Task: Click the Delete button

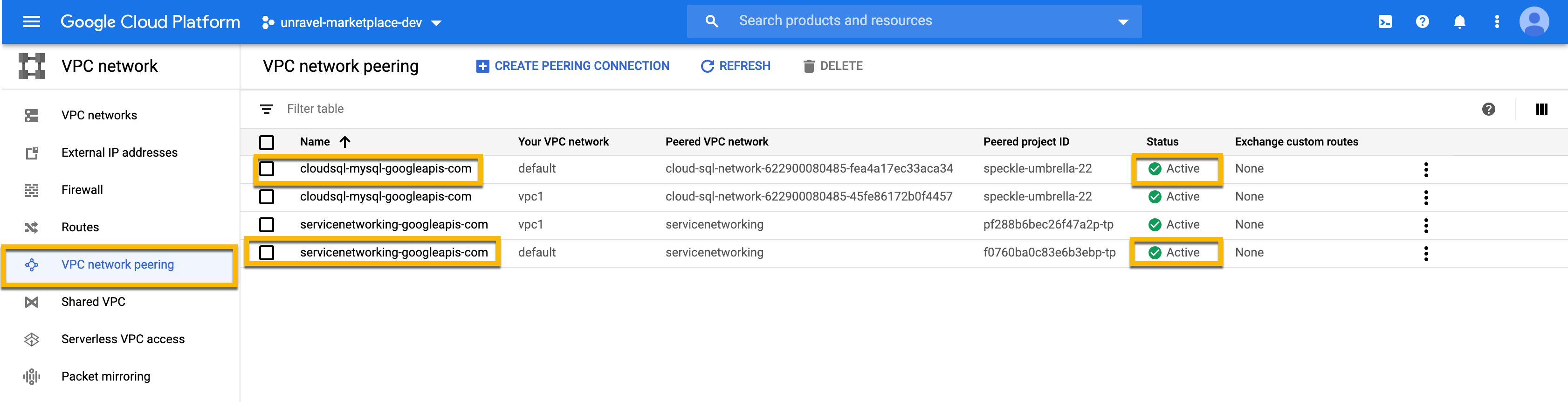Action: pos(832,66)
